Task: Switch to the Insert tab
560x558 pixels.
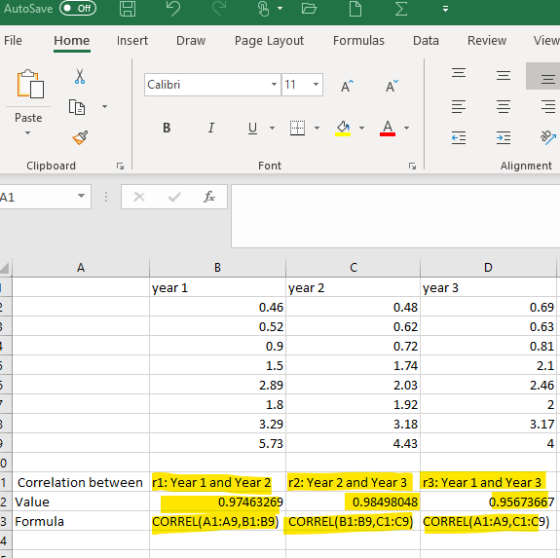Action: [x=132, y=40]
